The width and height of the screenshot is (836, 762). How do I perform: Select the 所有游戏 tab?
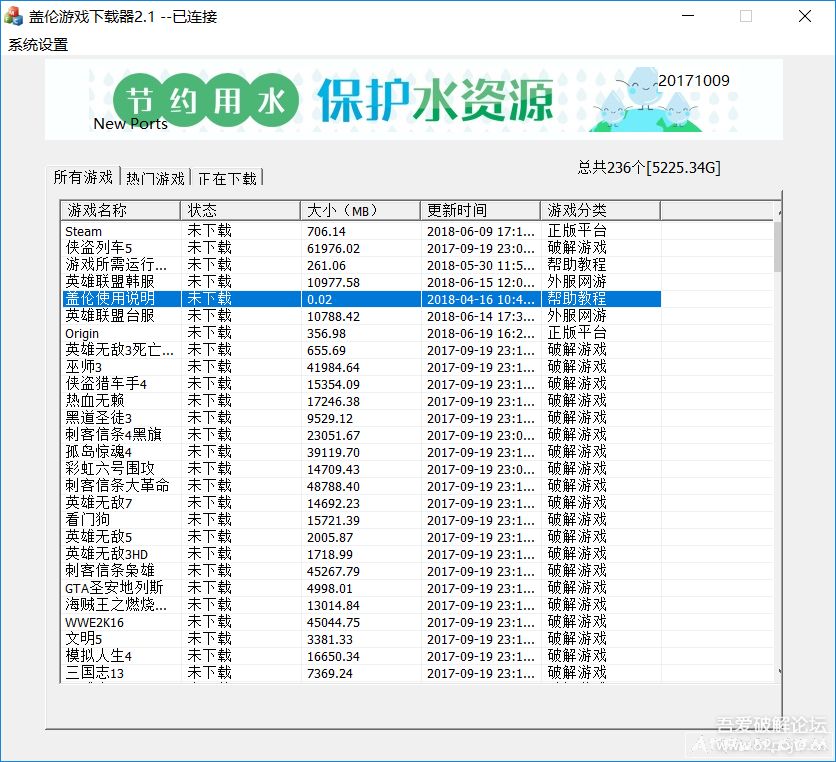point(83,177)
